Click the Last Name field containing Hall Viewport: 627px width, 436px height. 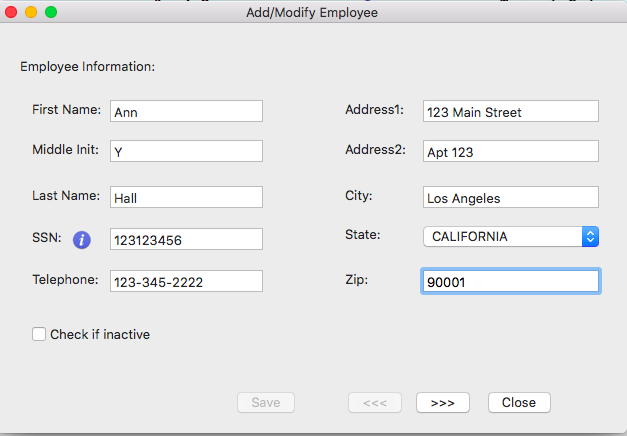pyautogui.click(x=186, y=198)
